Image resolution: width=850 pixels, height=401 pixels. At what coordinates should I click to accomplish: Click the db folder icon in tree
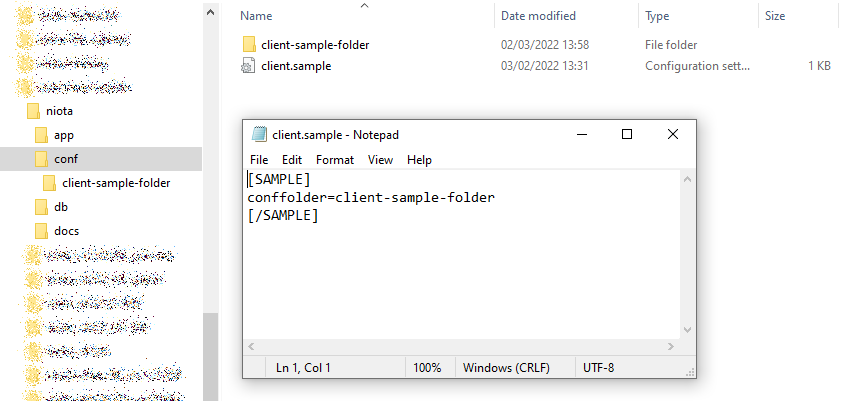point(41,206)
